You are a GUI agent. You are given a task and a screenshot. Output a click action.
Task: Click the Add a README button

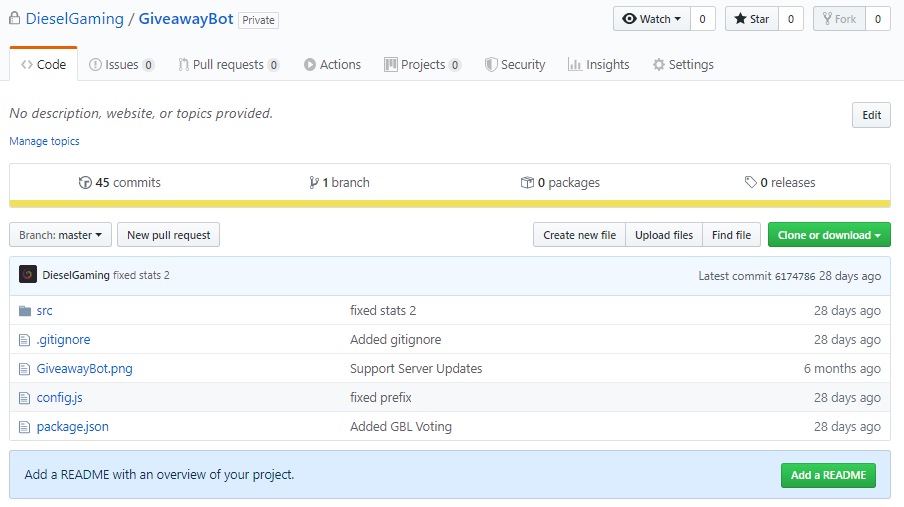click(828, 475)
